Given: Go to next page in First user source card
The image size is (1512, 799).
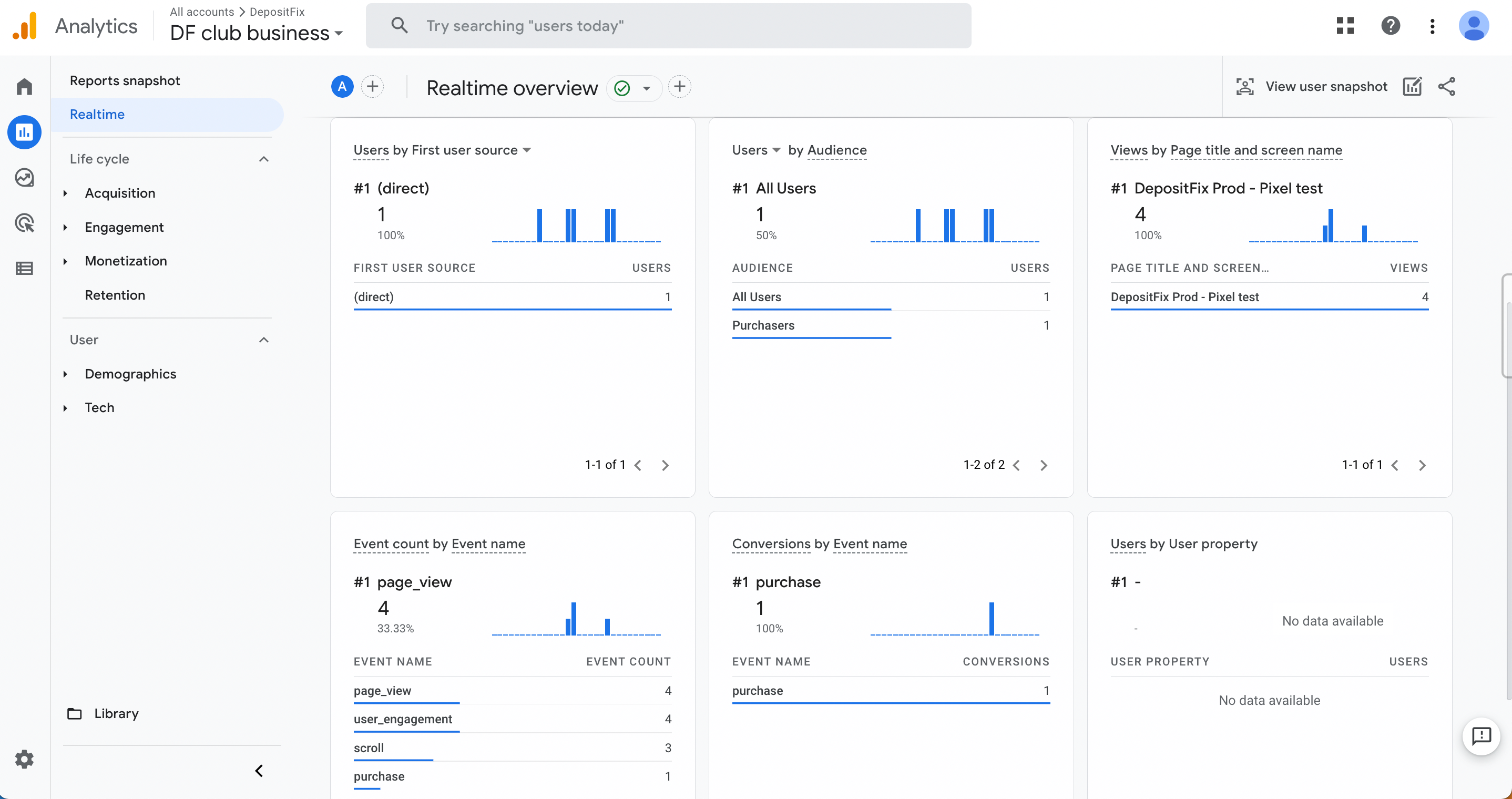Looking at the screenshot, I should tap(665, 465).
